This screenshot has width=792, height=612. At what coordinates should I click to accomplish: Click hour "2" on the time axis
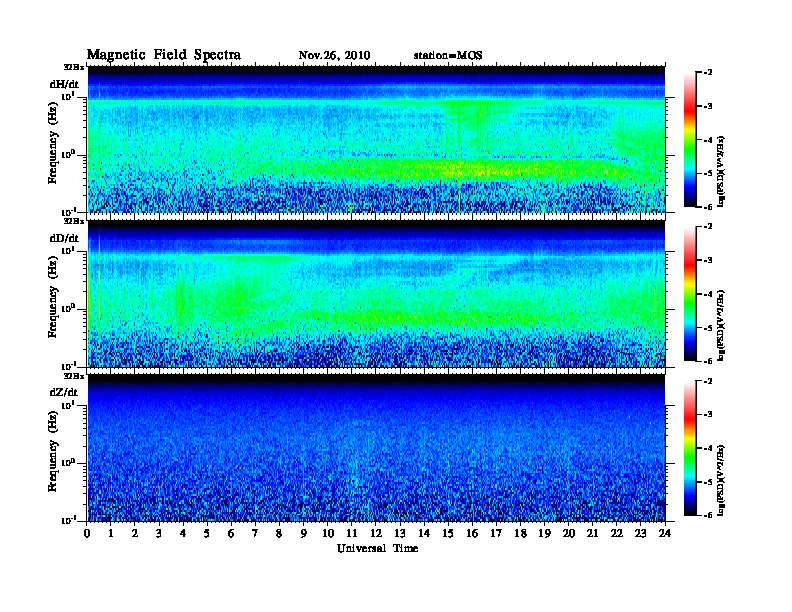135,533
